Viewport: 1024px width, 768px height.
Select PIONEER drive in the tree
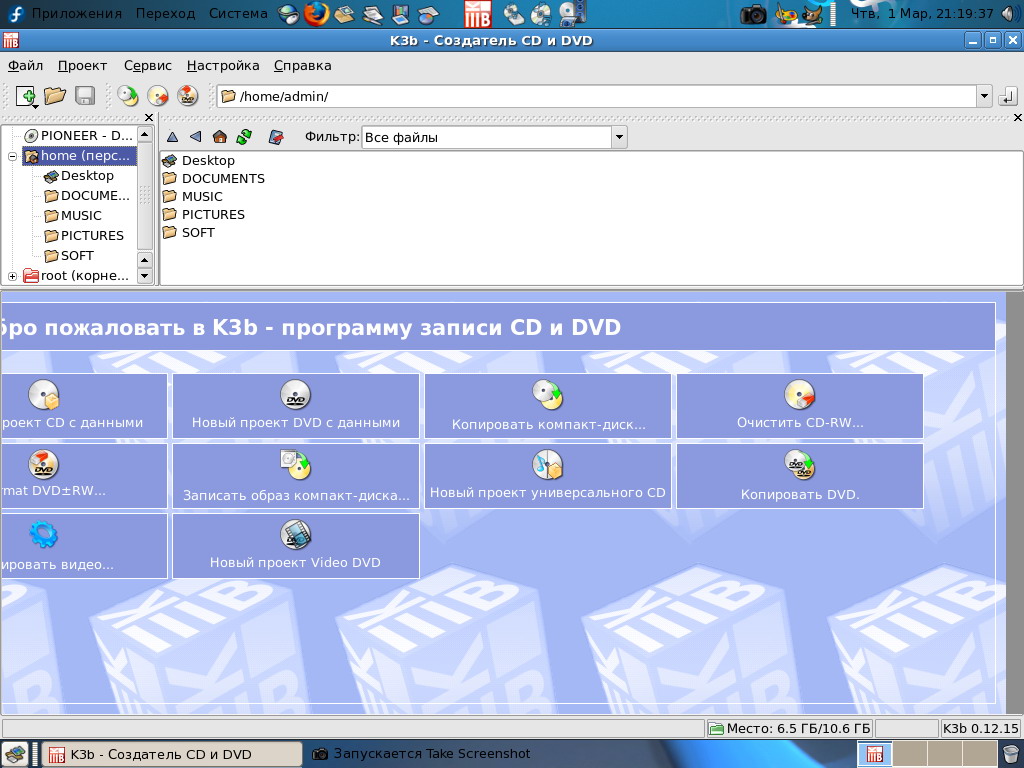click(x=78, y=136)
